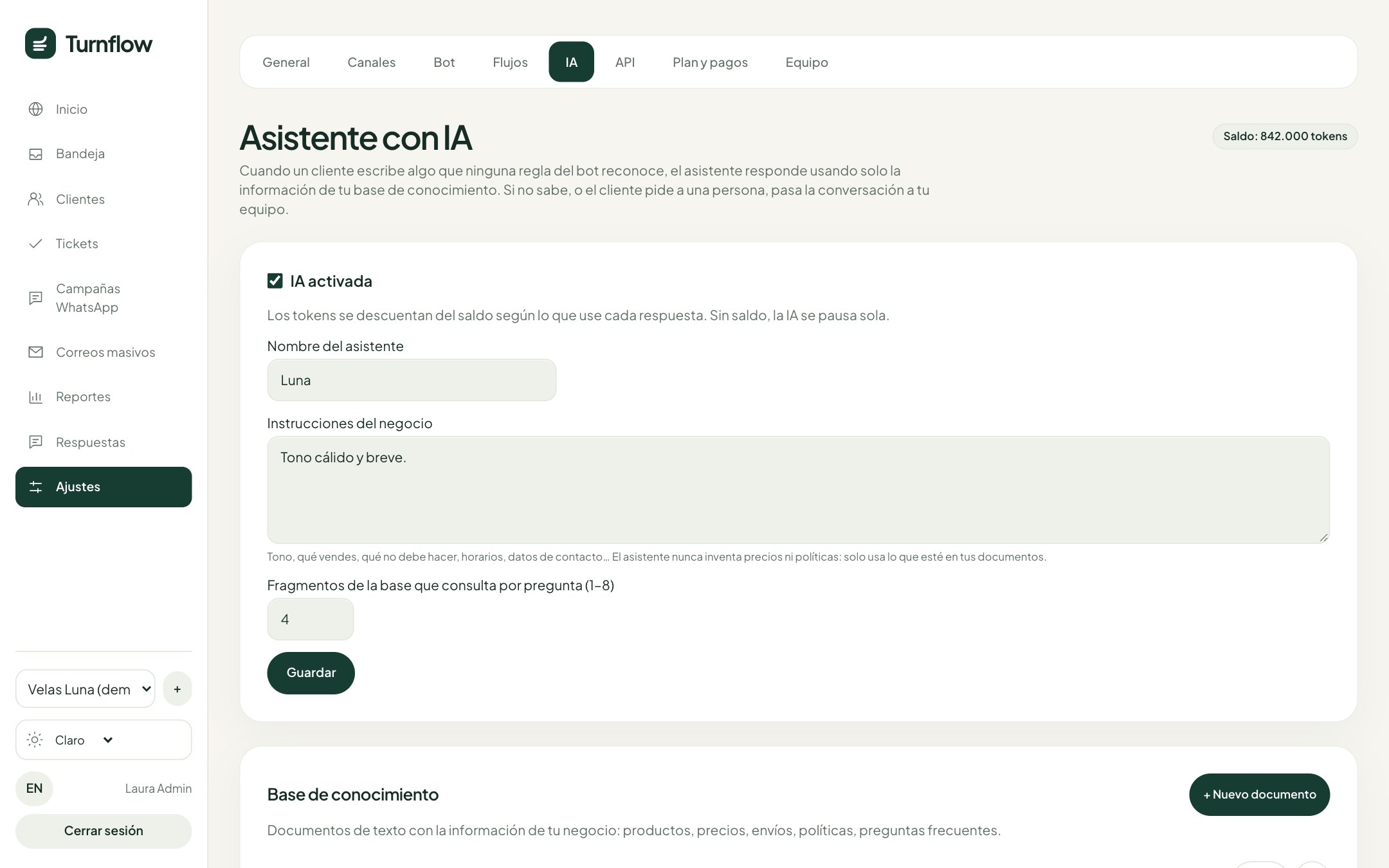
Task: Click the Laura Admin user name
Action: point(158,789)
